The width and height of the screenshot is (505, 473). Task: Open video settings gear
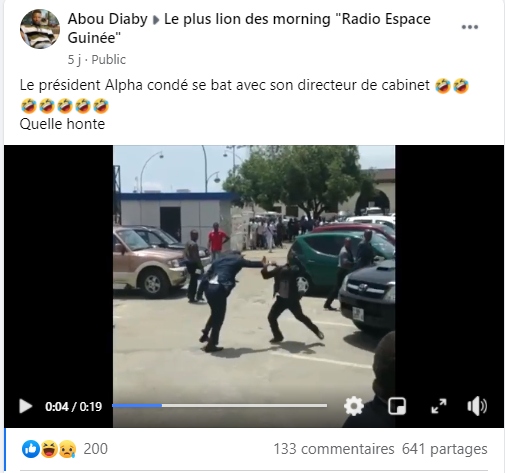coord(353,406)
